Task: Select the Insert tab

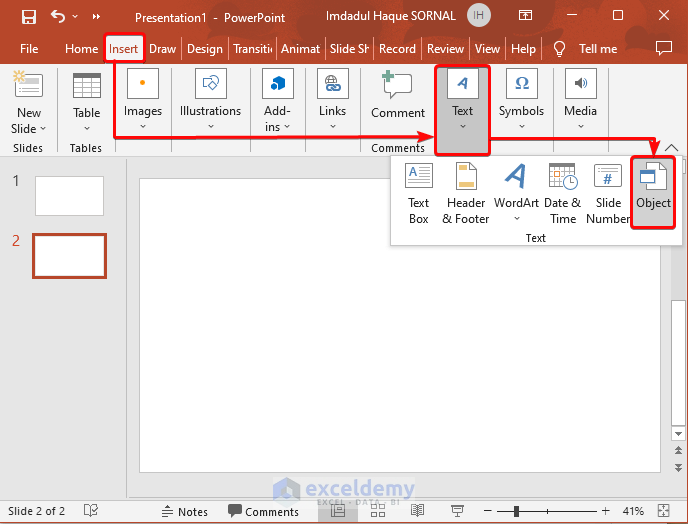Action: click(x=123, y=49)
